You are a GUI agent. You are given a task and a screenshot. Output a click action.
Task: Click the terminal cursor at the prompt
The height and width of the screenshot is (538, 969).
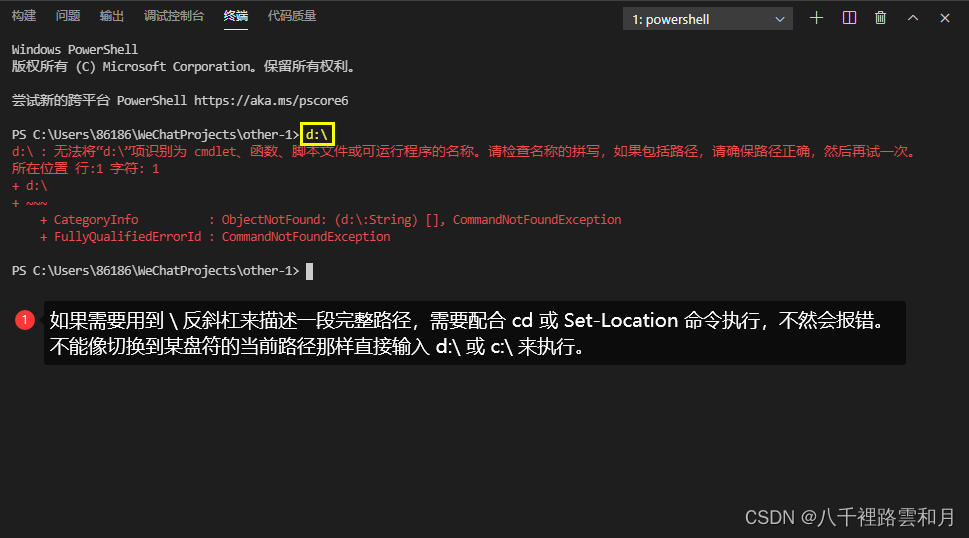click(x=310, y=271)
